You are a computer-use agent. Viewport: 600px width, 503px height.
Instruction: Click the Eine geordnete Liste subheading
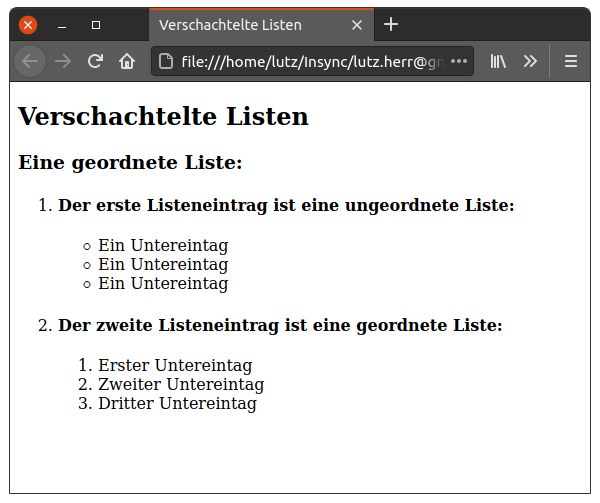[x=130, y=162]
